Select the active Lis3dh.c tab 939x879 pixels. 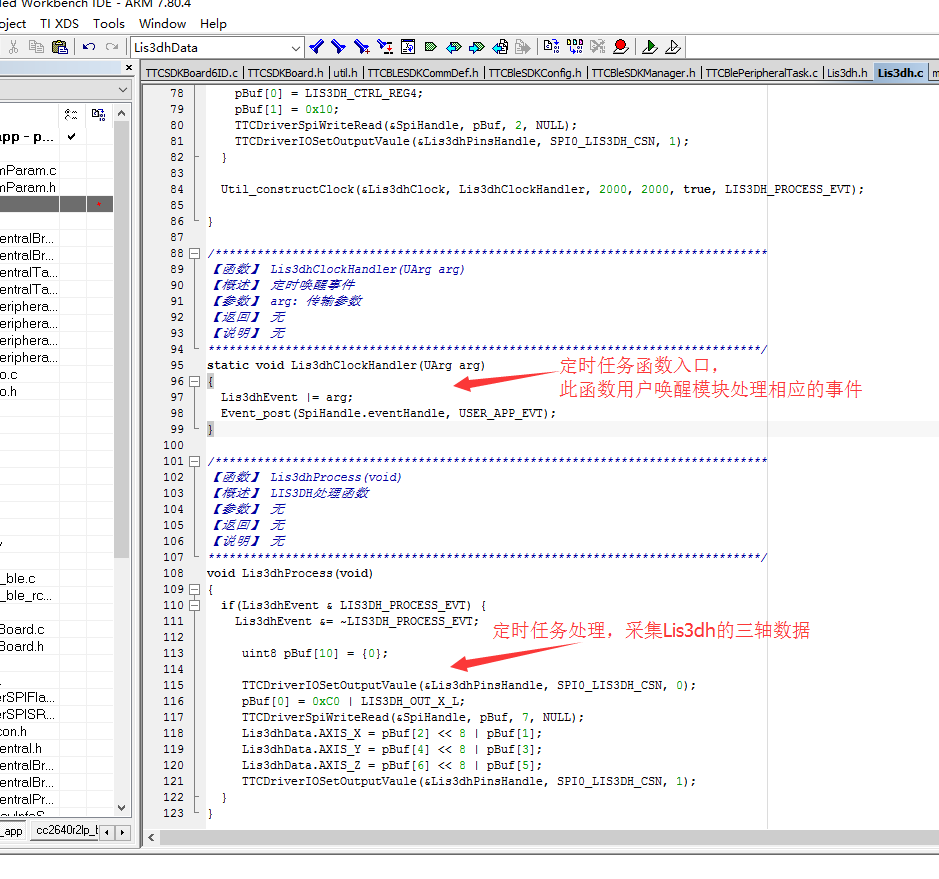coord(901,72)
